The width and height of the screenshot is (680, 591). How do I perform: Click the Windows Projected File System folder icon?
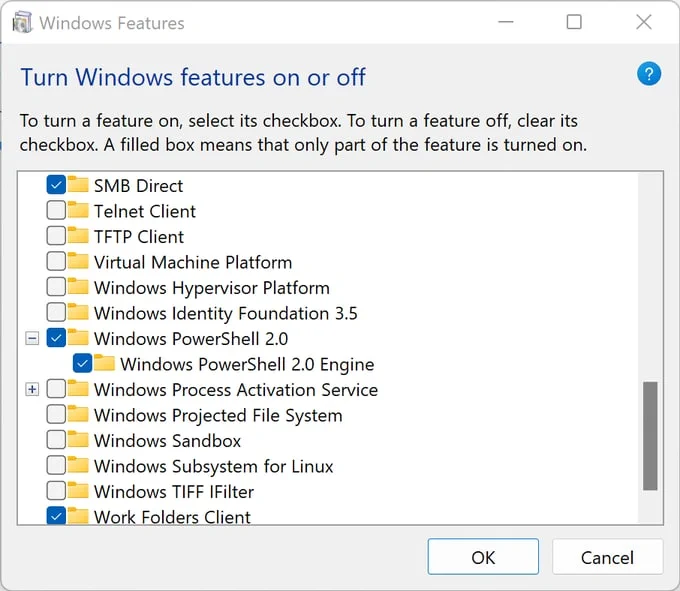tap(78, 414)
